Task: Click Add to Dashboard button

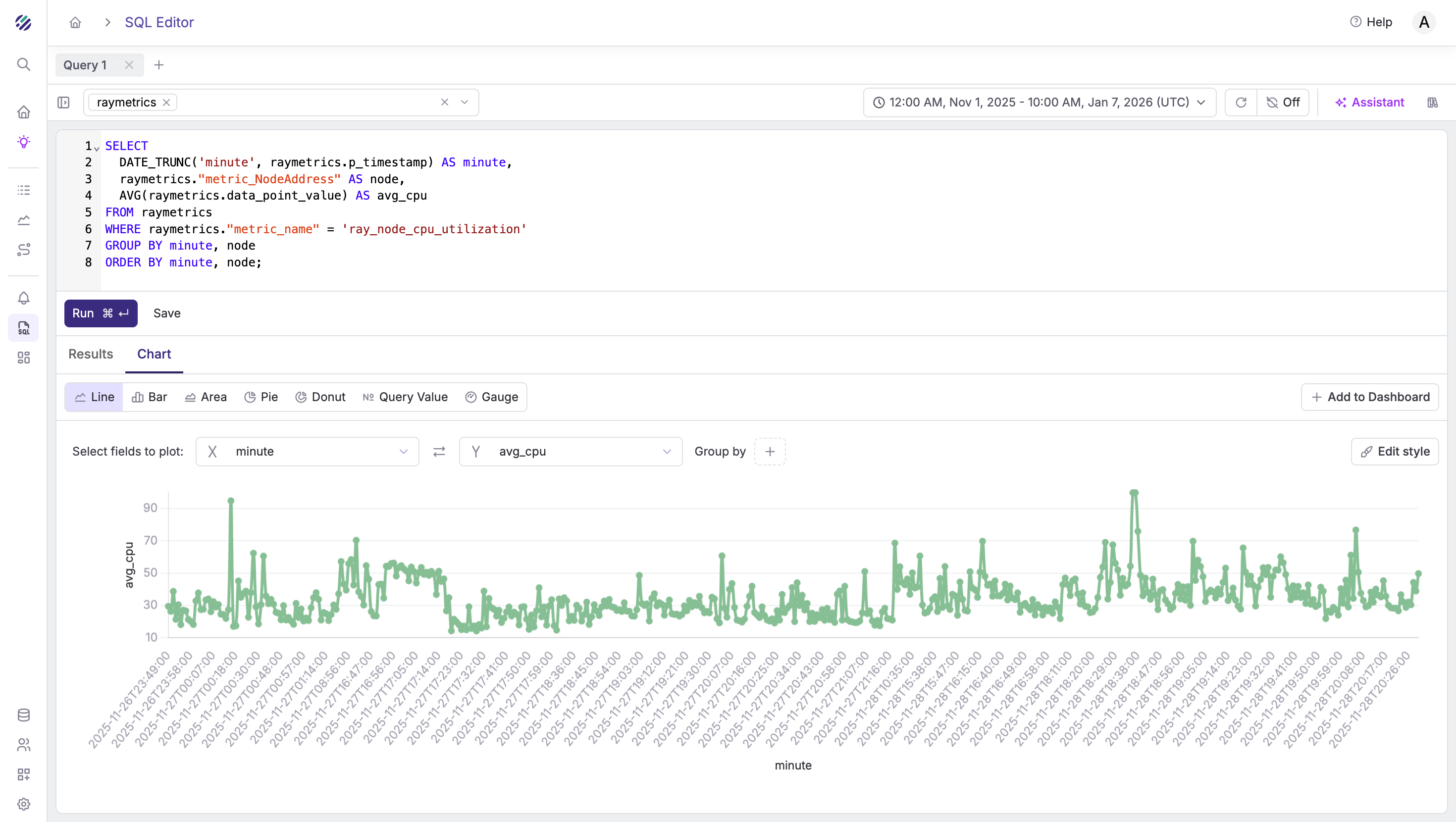Action: coord(1369,397)
